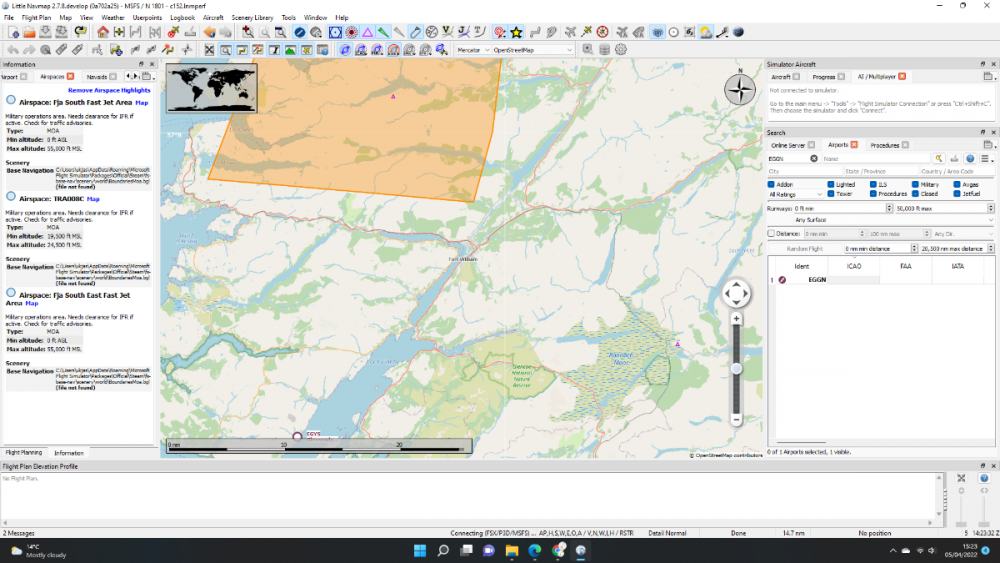Toggle the Military checkbox

tap(916, 184)
